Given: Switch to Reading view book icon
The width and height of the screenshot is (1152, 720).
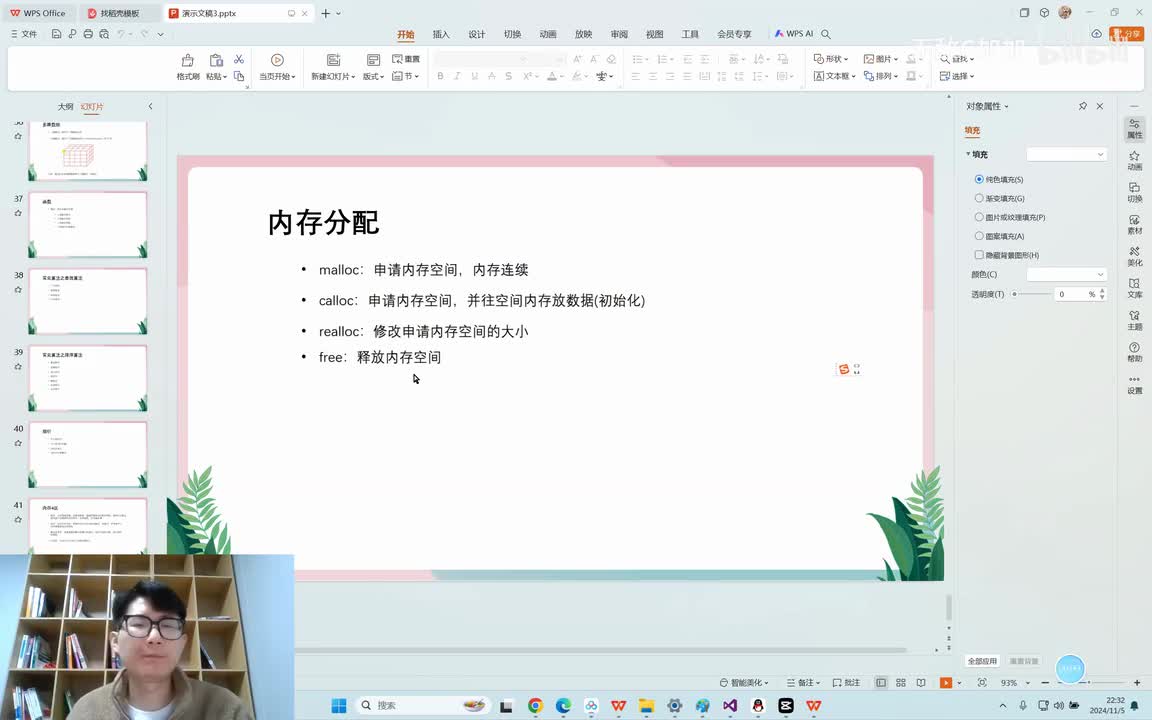Looking at the screenshot, I should tap(921, 683).
